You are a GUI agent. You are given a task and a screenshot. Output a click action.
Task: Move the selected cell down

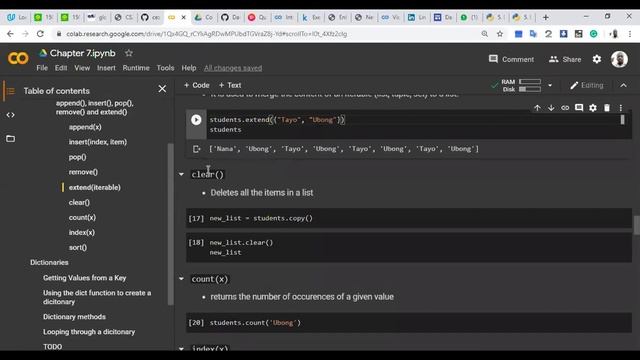point(551,108)
